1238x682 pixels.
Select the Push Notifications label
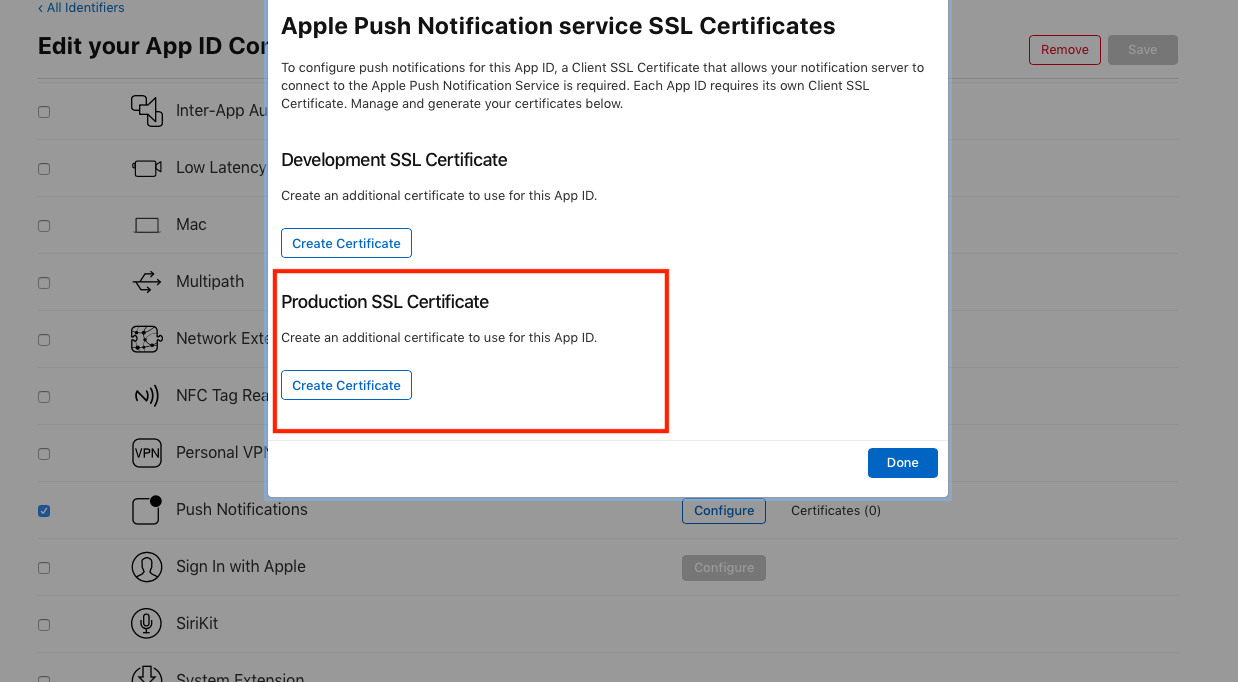click(x=242, y=509)
